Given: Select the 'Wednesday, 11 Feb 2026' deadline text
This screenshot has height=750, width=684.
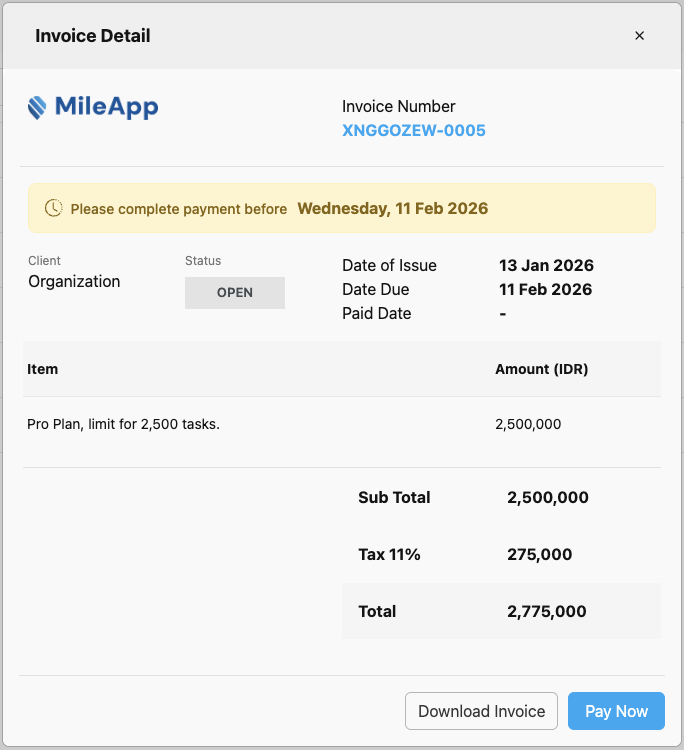Looking at the screenshot, I should (x=393, y=209).
